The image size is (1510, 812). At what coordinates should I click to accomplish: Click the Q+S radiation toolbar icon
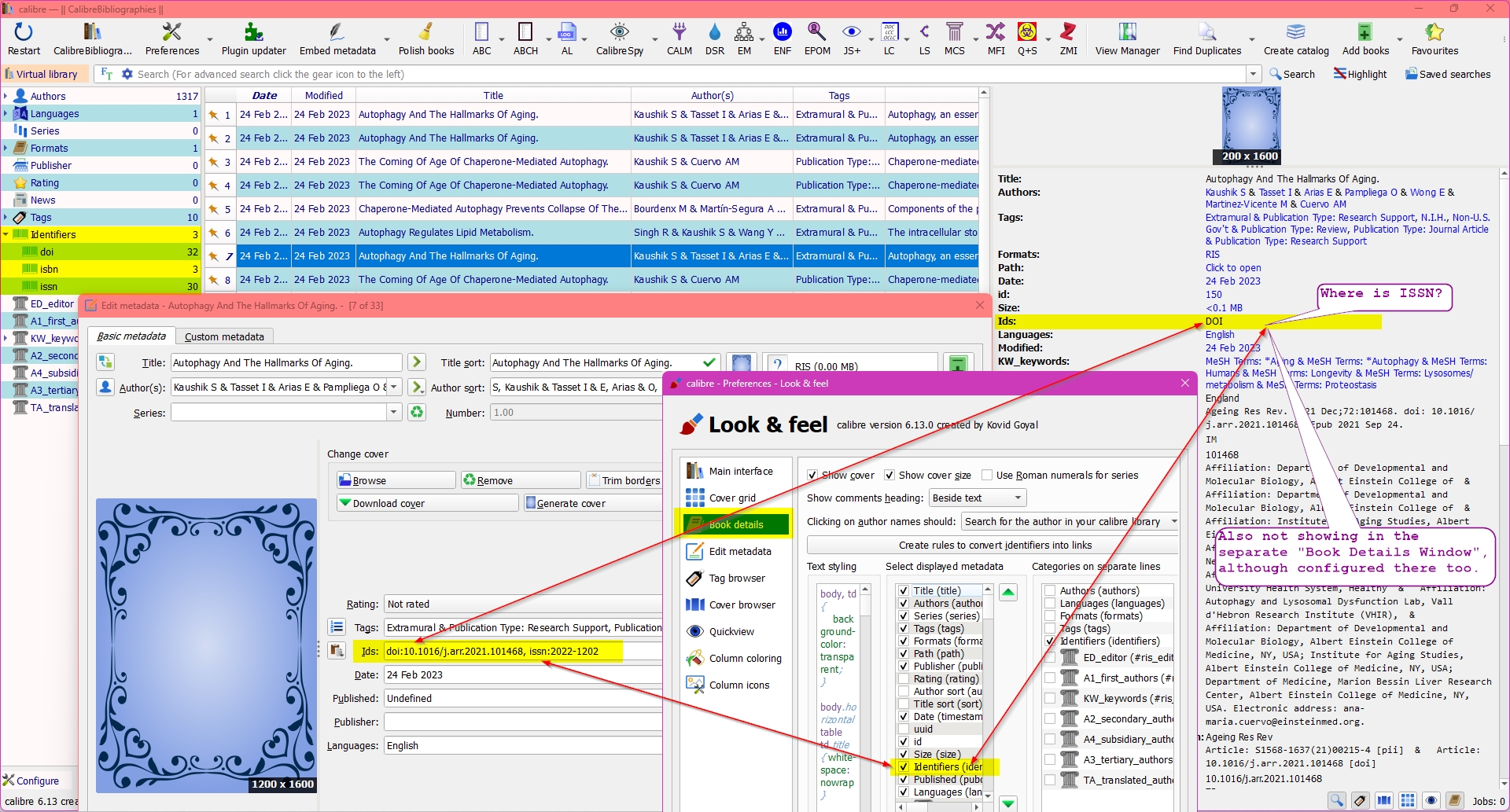coord(1027,39)
